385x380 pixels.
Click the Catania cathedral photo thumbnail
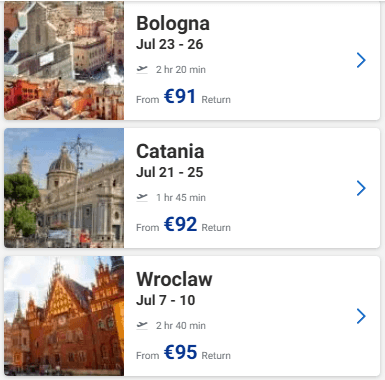coord(64,188)
